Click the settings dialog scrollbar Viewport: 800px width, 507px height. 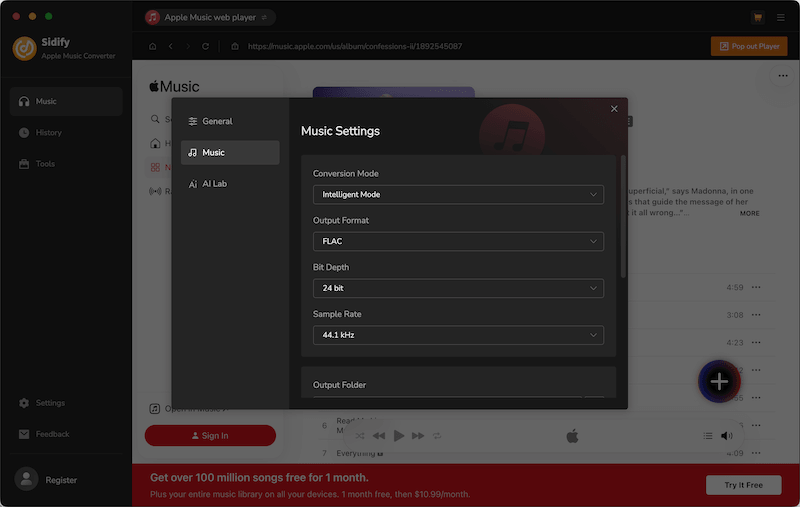(623, 217)
